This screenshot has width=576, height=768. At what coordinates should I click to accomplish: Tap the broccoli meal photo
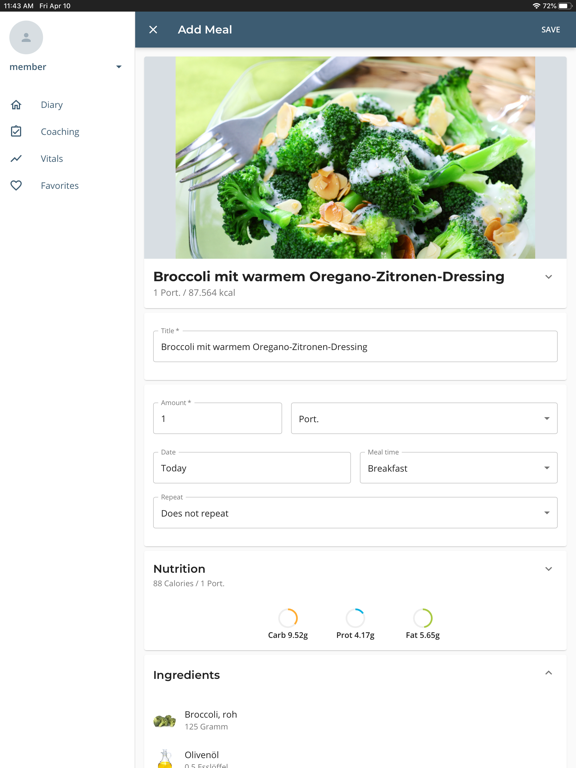click(x=355, y=158)
